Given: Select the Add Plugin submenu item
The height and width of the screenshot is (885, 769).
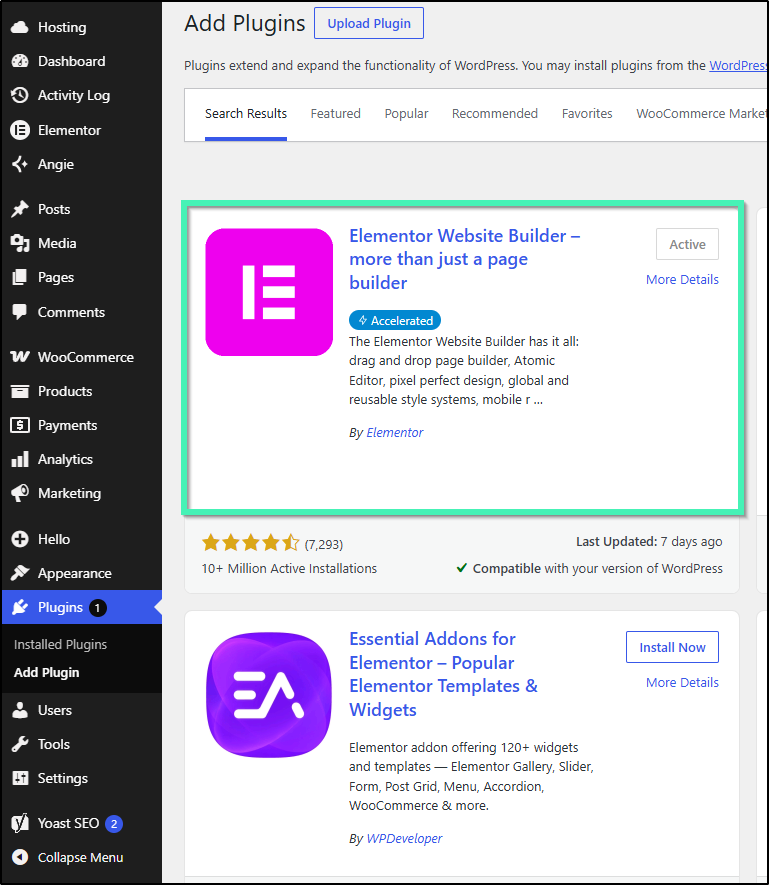Looking at the screenshot, I should 46,673.
